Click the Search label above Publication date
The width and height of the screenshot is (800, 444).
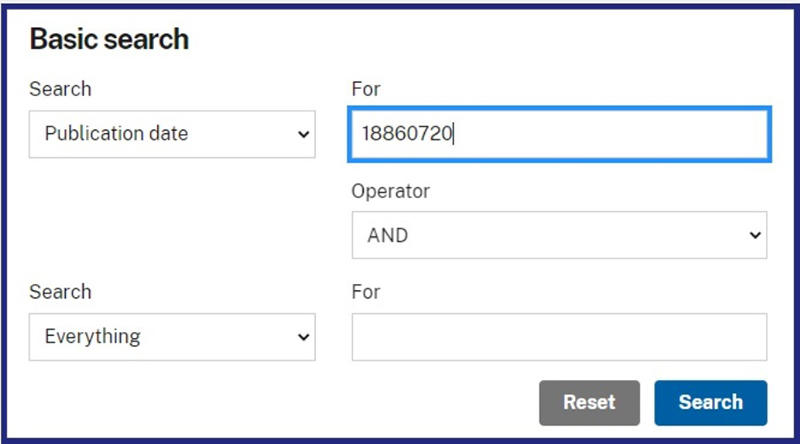pyautogui.click(x=60, y=89)
